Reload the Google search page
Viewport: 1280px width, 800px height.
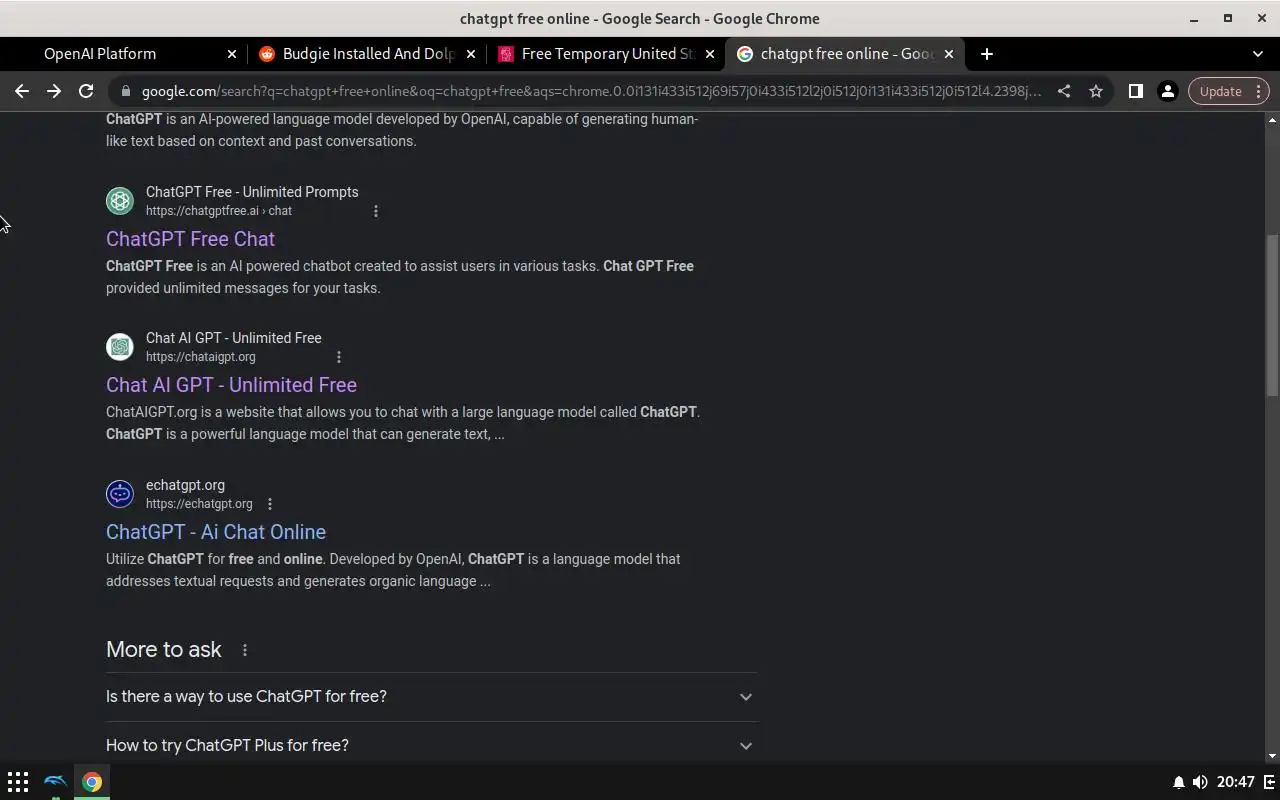coord(86,91)
